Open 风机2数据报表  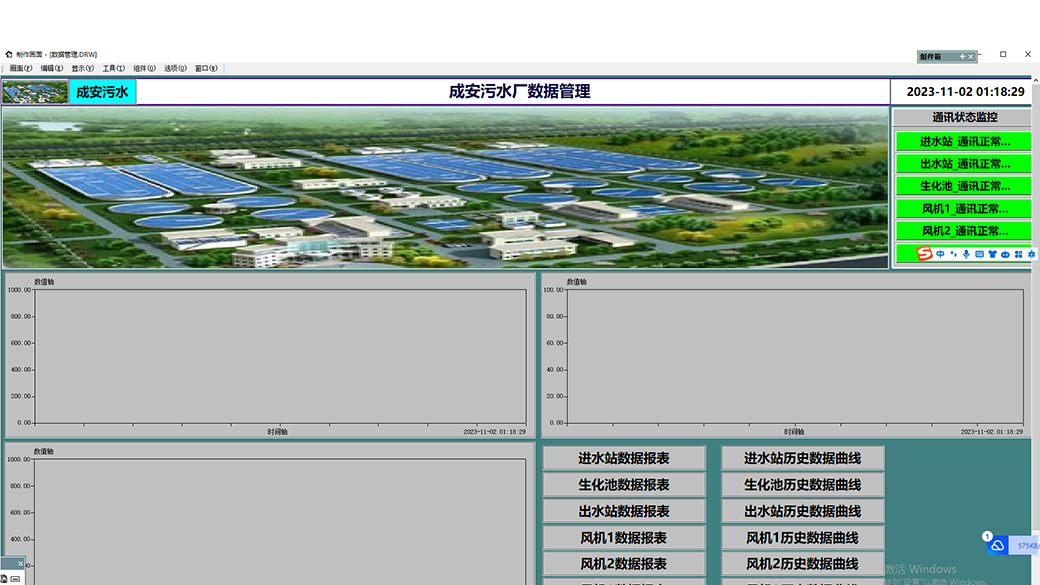(623, 564)
